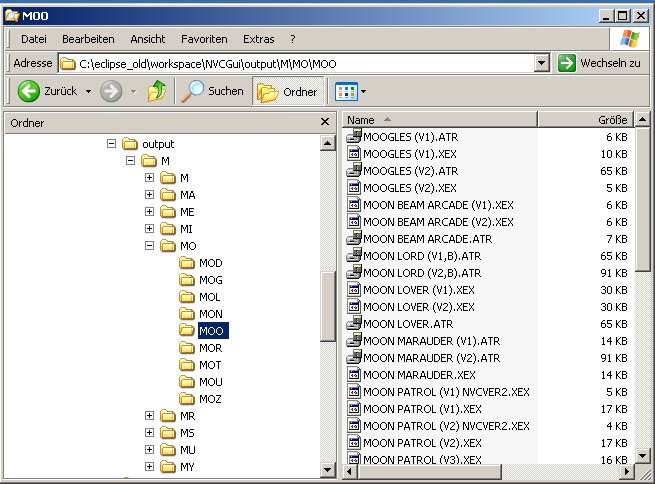The height and width of the screenshot is (484, 655).
Task: Open the Datei menu
Action: [x=34, y=39]
